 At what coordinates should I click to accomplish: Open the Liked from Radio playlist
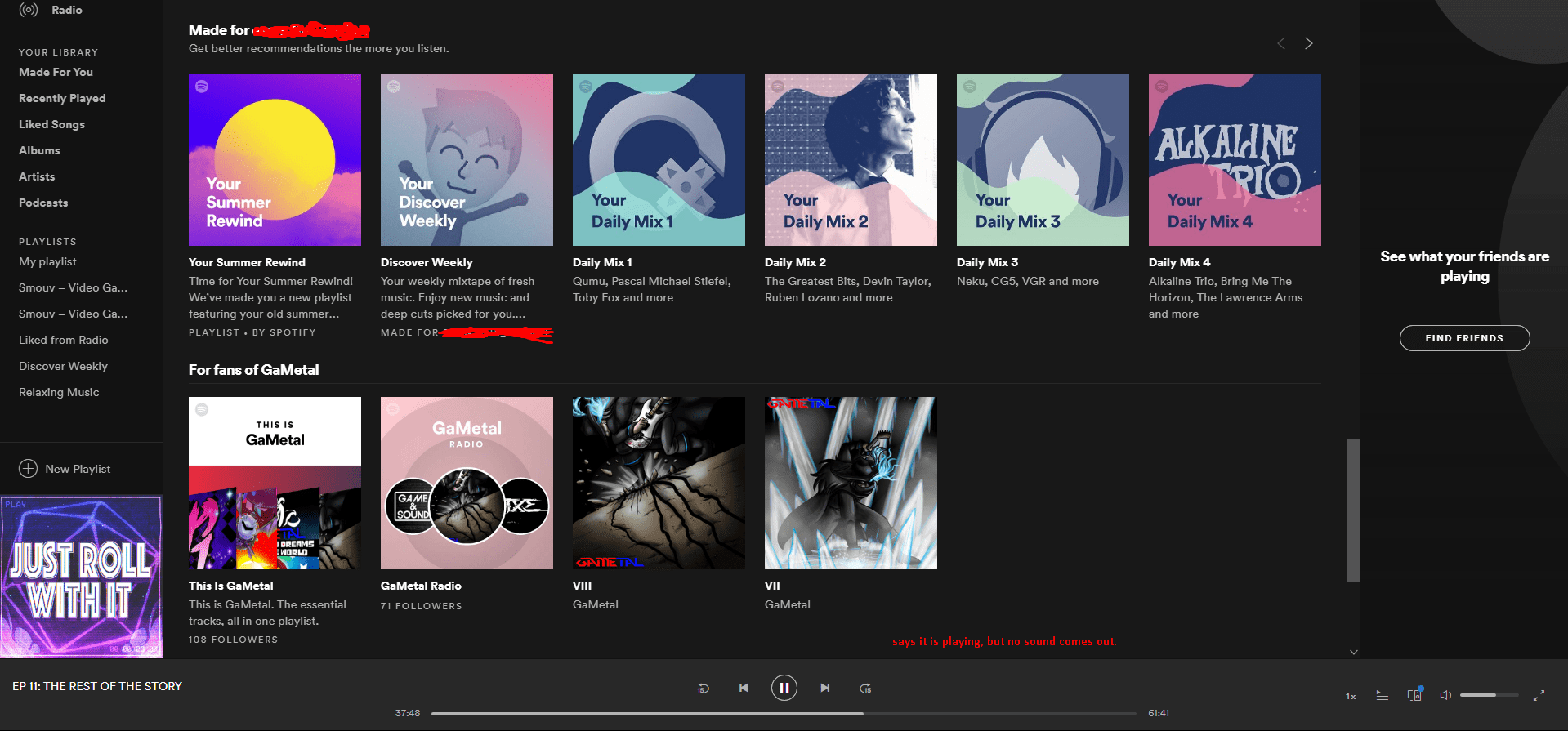[x=63, y=340]
